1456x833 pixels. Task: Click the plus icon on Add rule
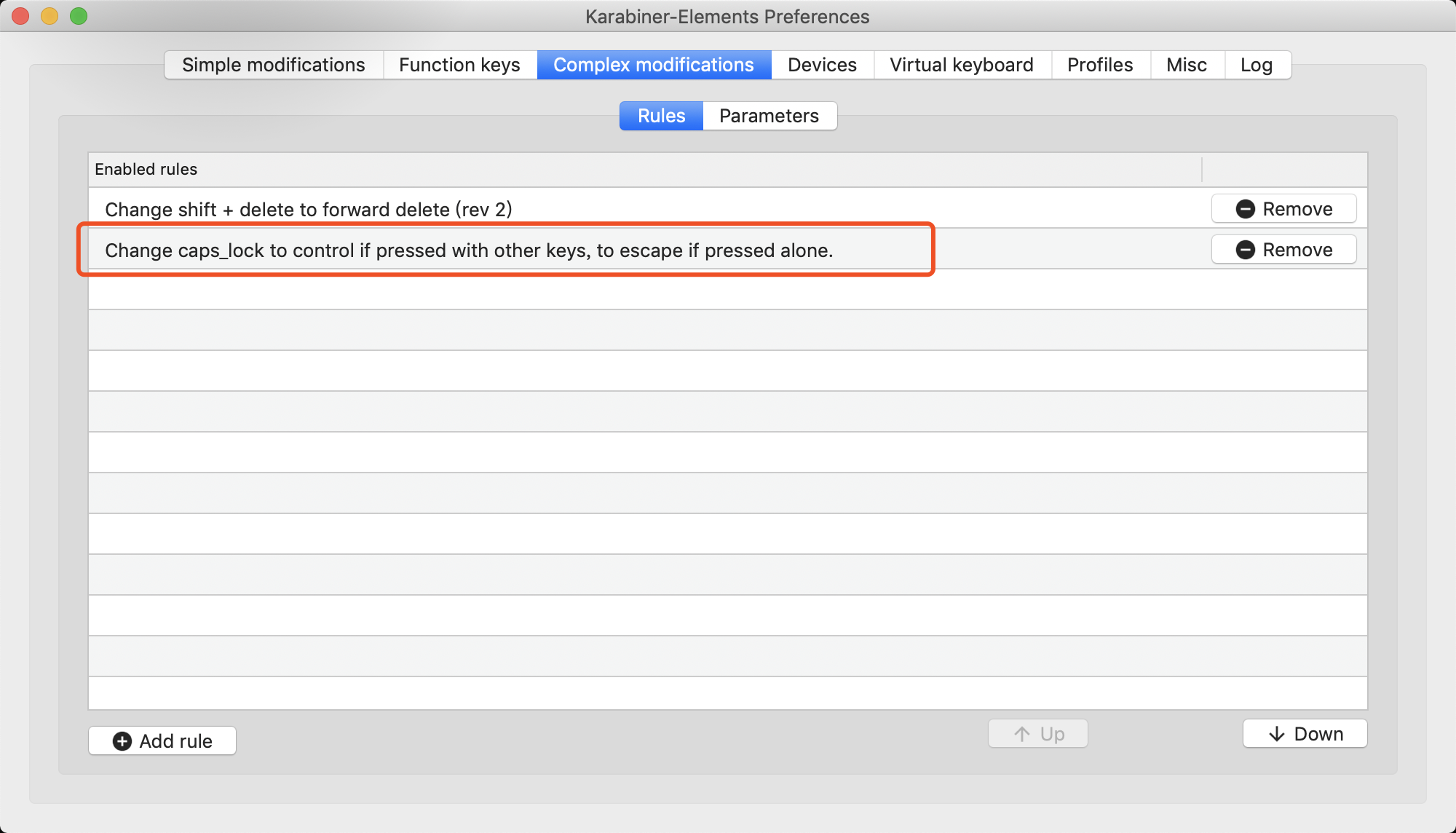pos(122,741)
